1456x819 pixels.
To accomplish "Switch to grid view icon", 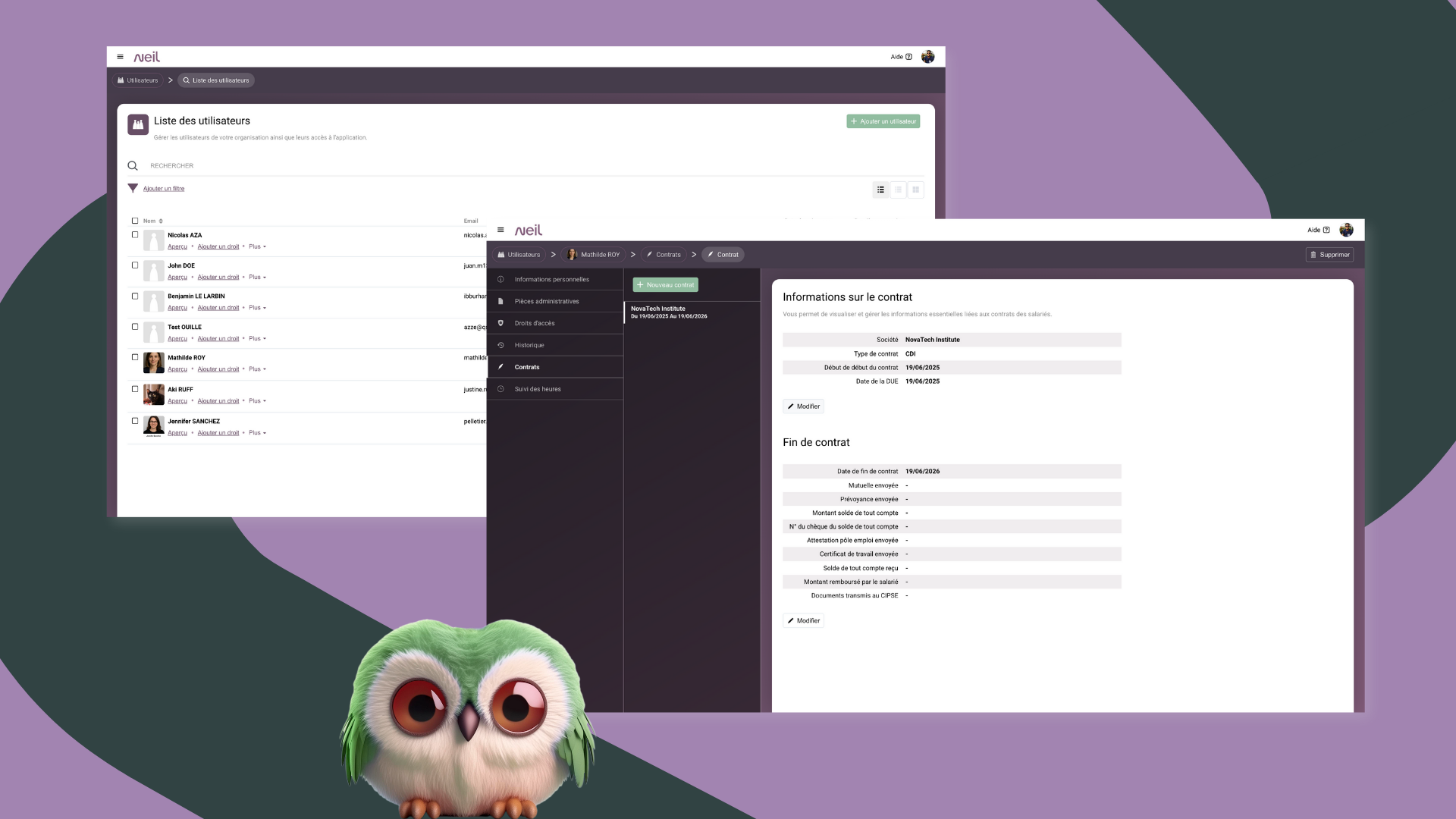I will coord(915,190).
